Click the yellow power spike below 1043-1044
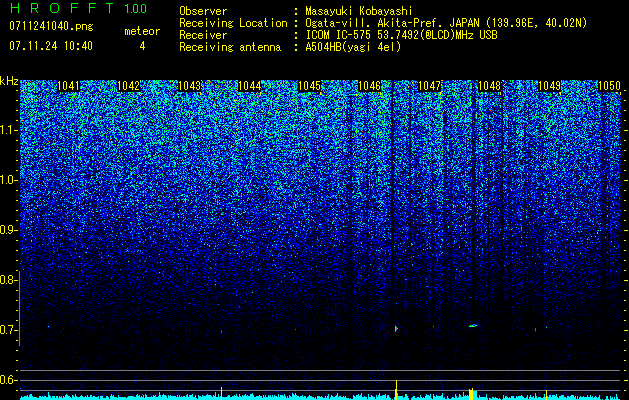 (221, 393)
